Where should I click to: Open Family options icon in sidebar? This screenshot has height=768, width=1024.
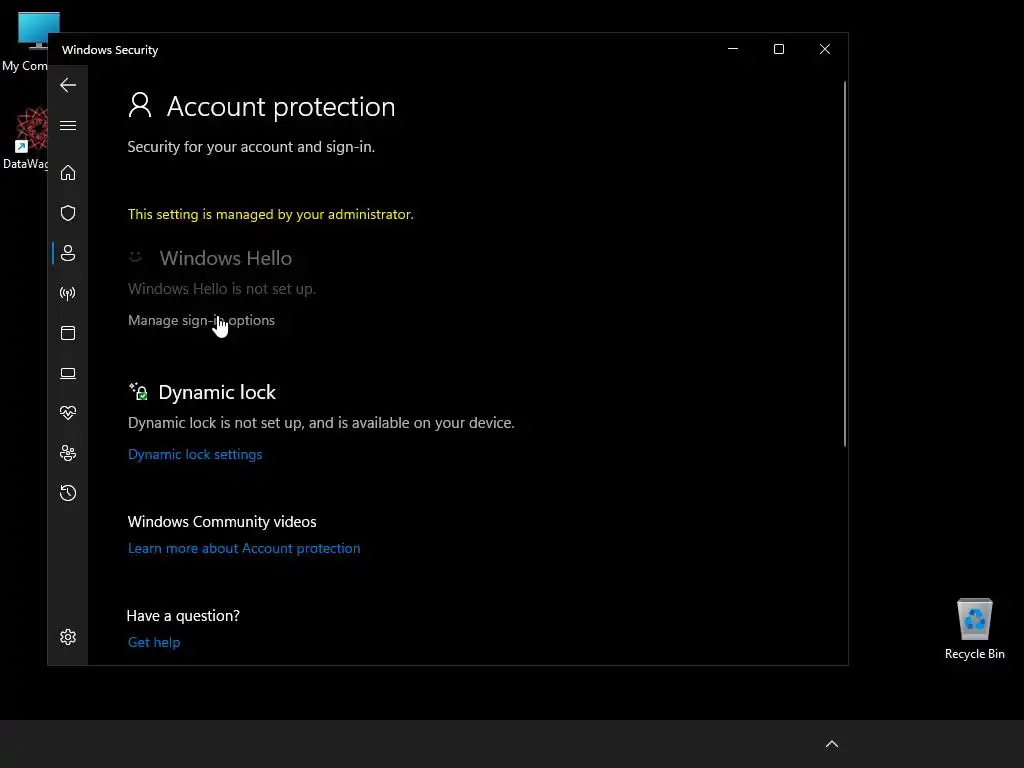point(68,453)
